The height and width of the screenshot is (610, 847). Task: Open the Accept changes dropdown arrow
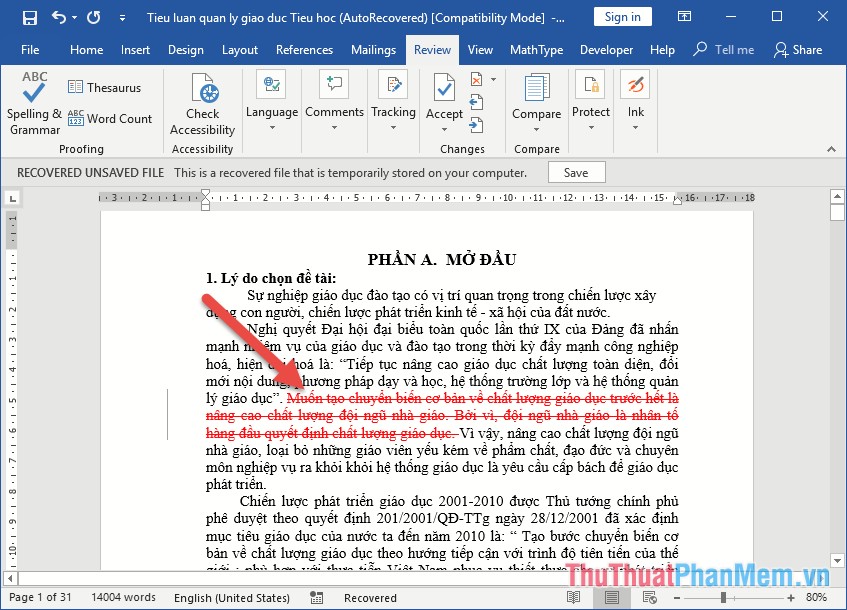click(x=444, y=128)
